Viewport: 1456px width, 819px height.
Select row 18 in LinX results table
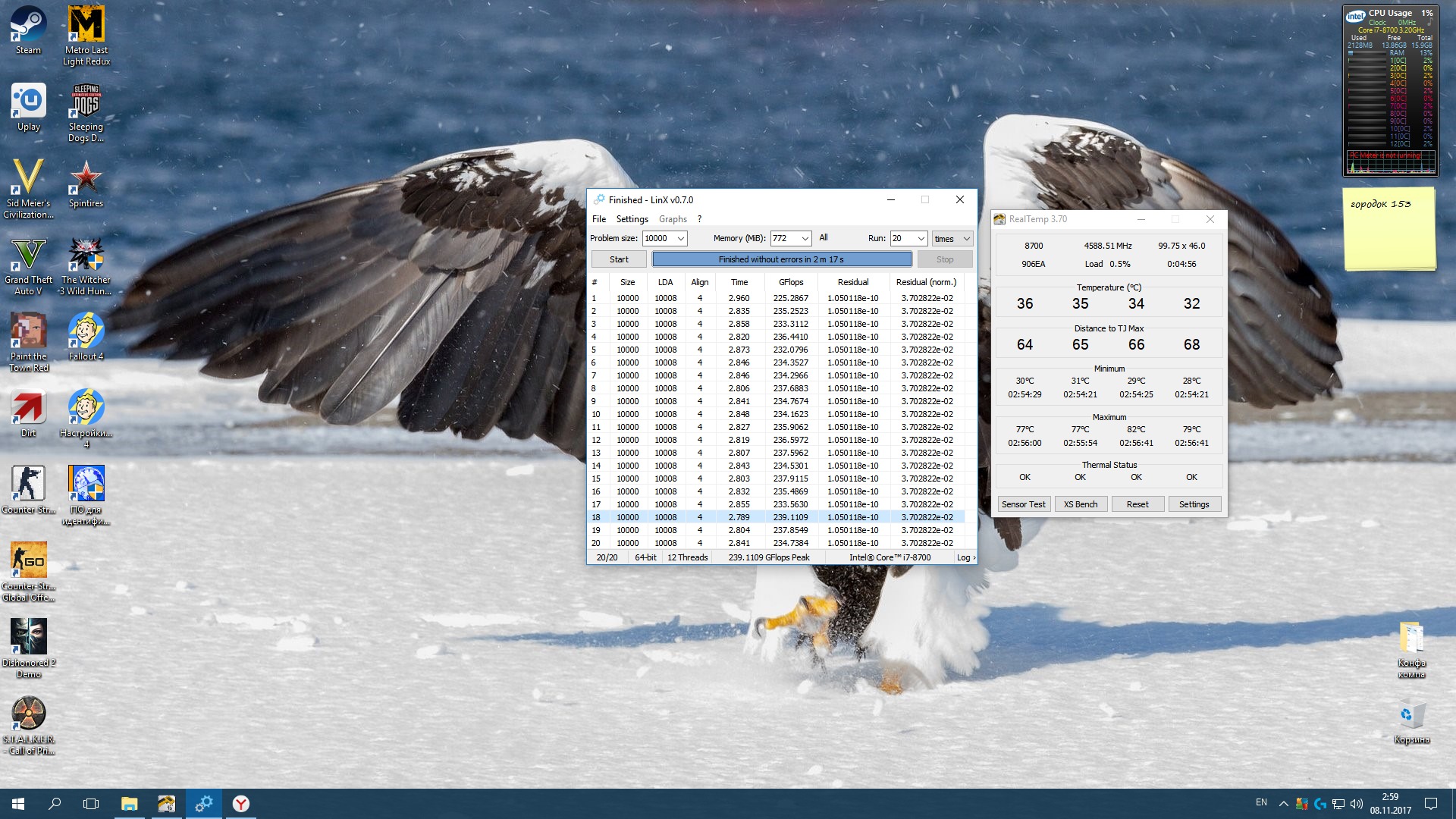click(x=781, y=517)
